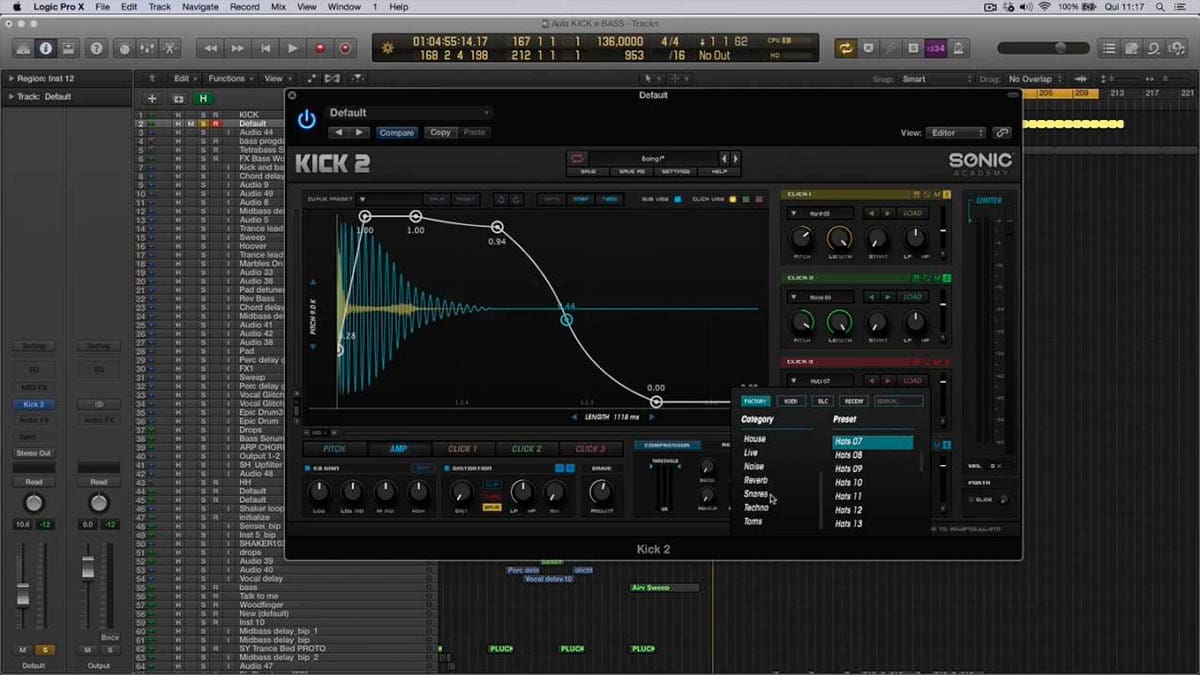Toggle the yellow Cycle mode button
This screenshot has width=1200, height=675.
click(846, 47)
